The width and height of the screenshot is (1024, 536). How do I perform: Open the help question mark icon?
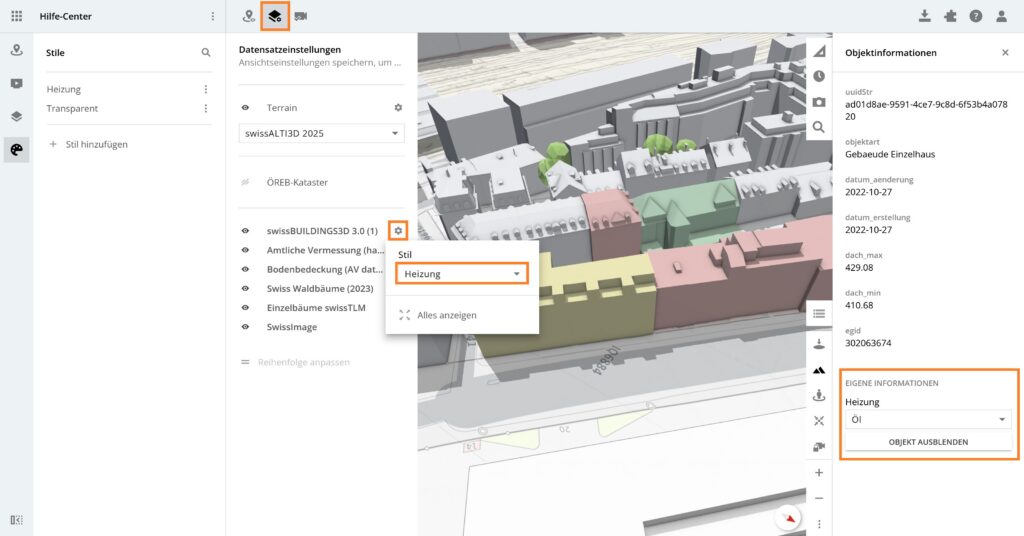click(x=975, y=16)
